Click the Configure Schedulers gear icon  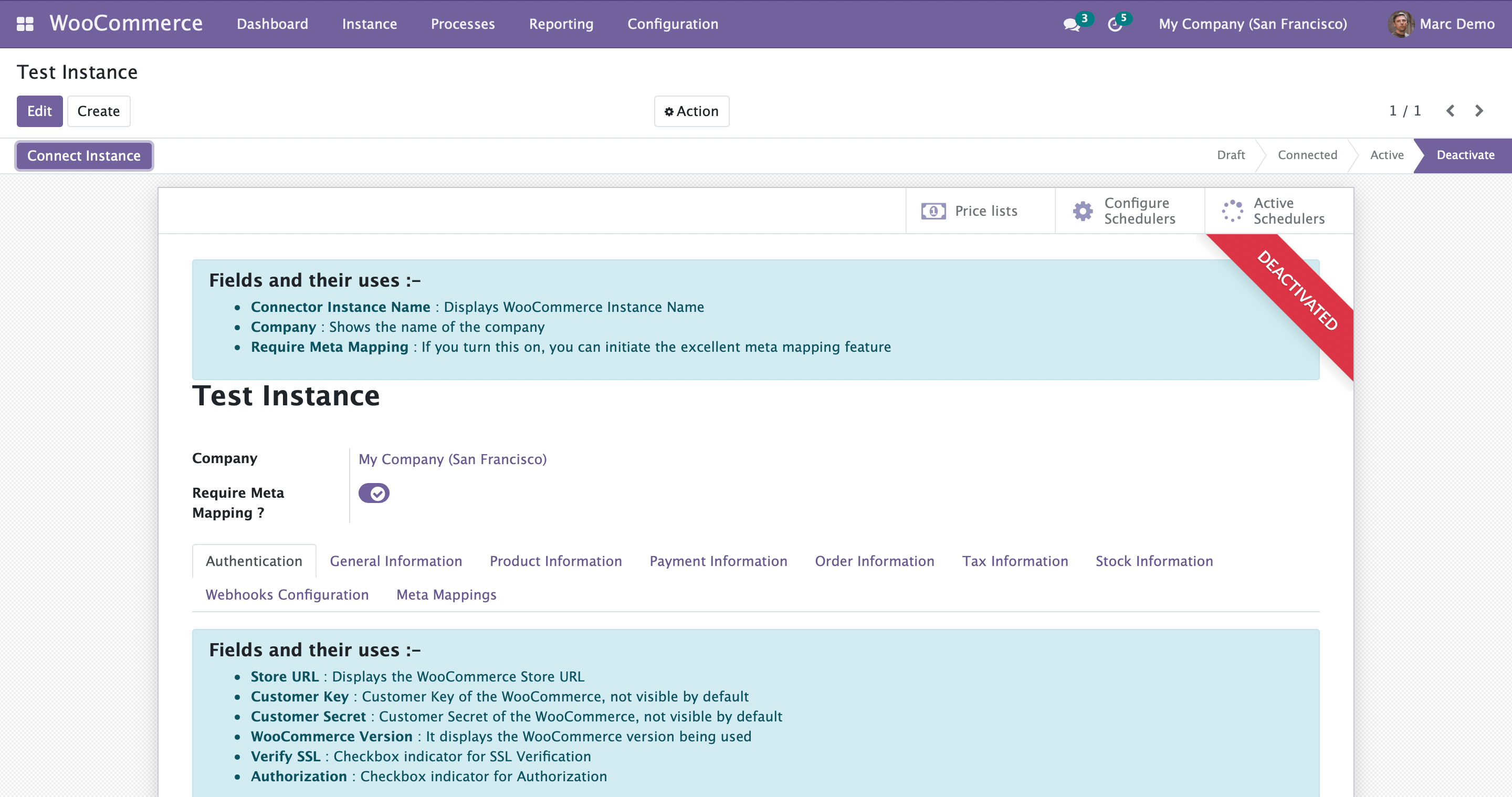click(1083, 211)
